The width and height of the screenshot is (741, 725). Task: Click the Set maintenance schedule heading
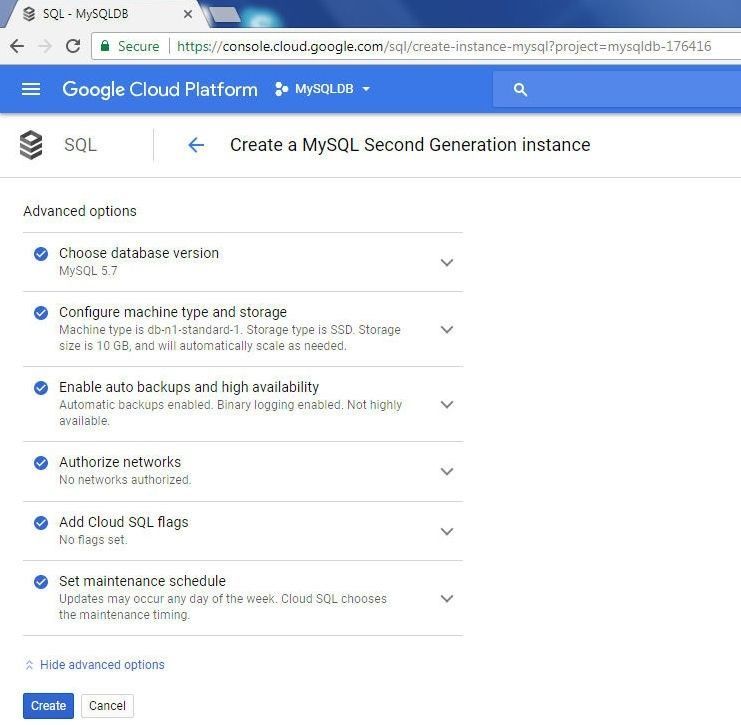click(x=142, y=581)
